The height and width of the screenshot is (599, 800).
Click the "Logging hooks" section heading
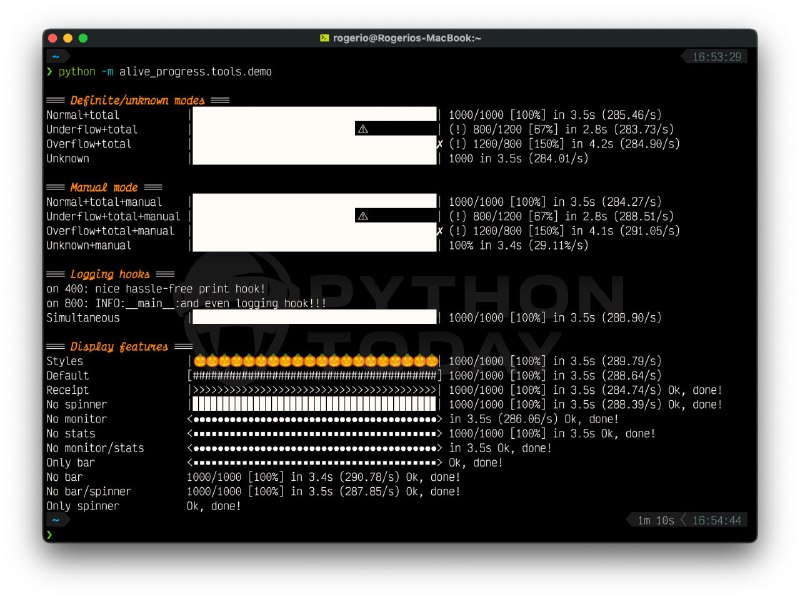110,274
